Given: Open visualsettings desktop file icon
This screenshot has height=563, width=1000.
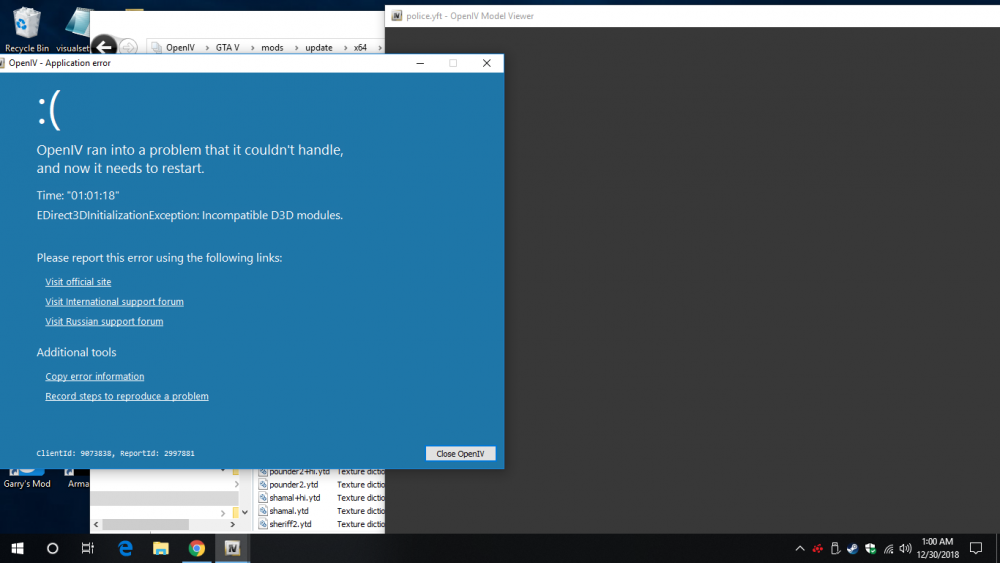Looking at the screenshot, I should click(x=77, y=29).
